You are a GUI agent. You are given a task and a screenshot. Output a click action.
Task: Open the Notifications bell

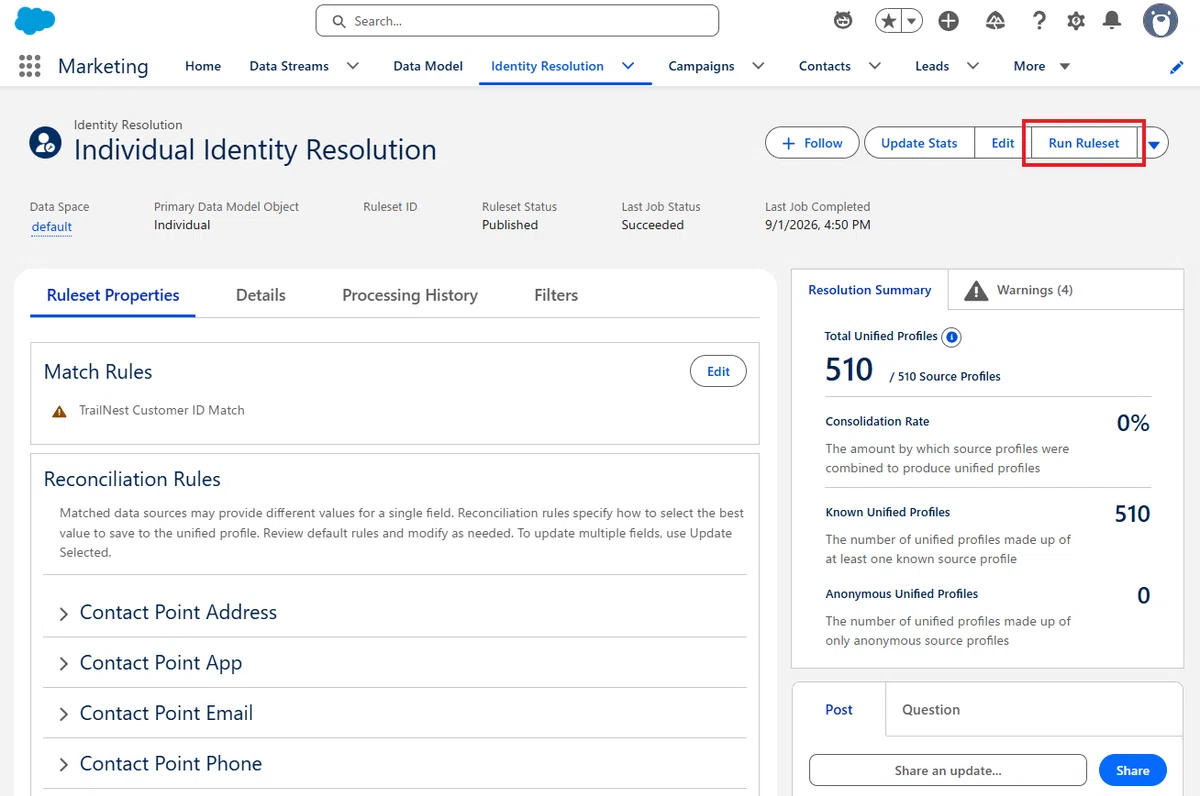point(1112,21)
